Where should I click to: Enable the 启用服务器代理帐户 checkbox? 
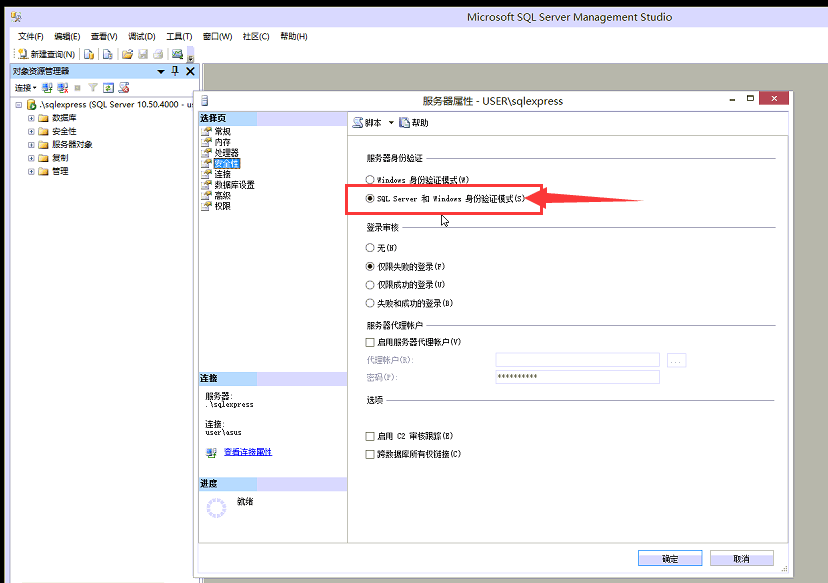tap(370, 342)
